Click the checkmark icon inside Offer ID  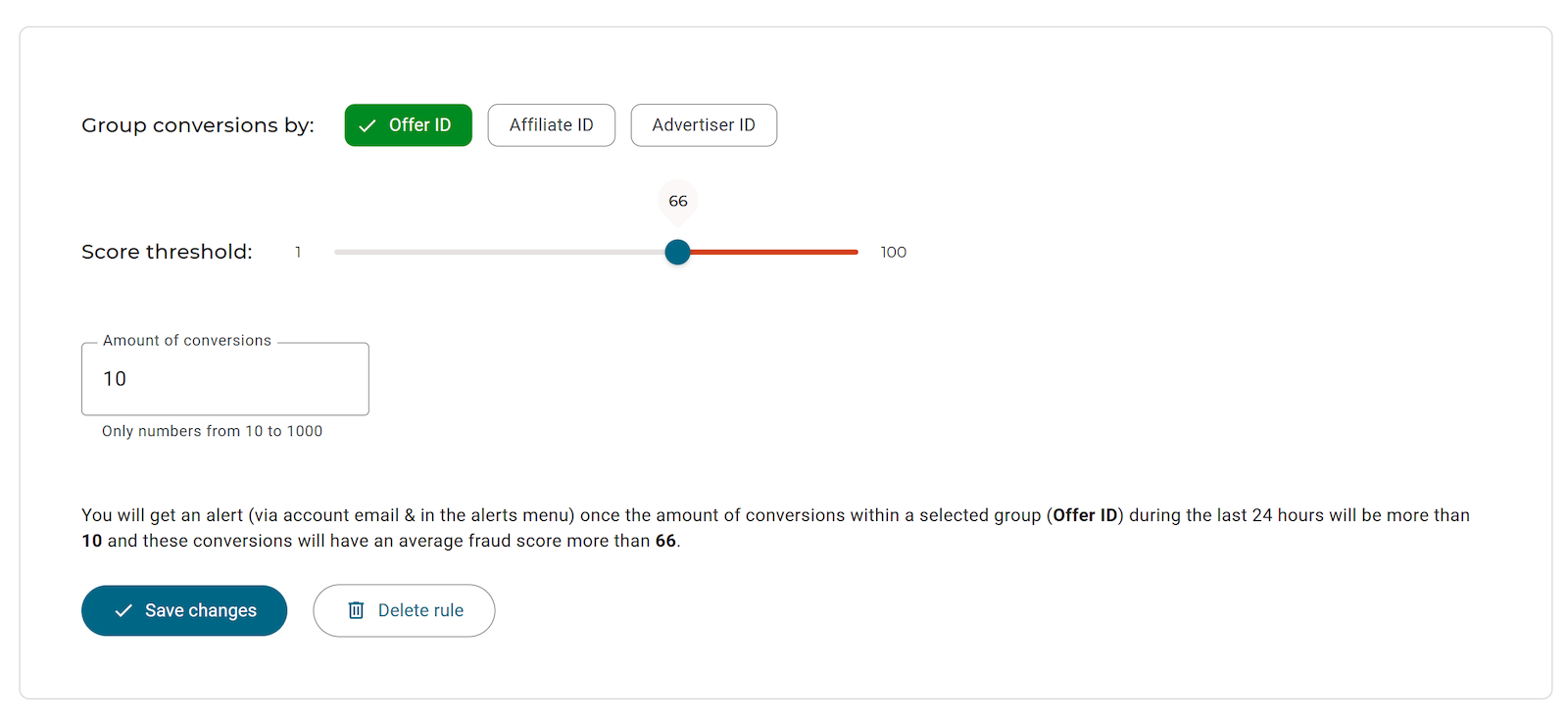tap(367, 125)
